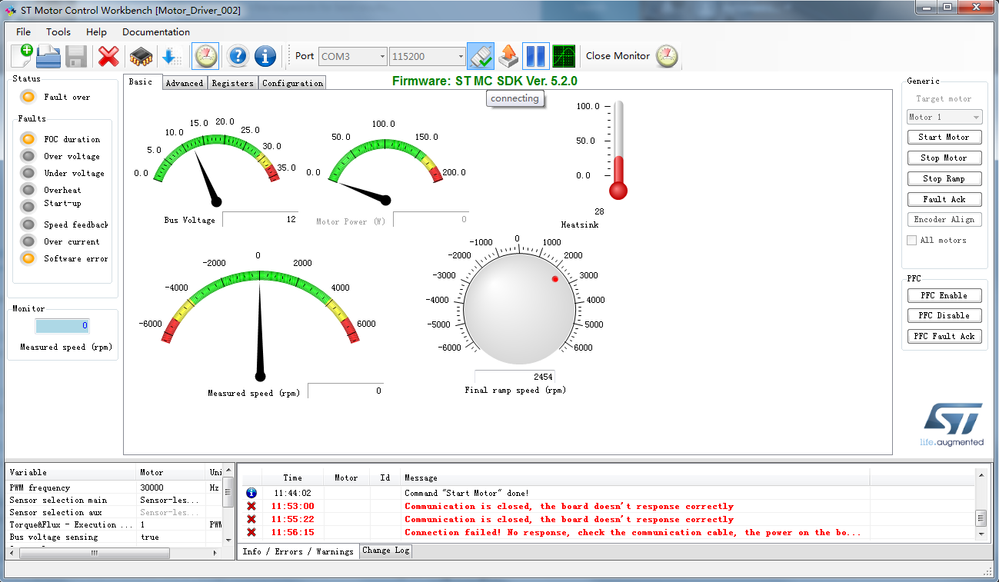Click the floppy disk save icon
This screenshot has width=999, height=582.
[x=76, y=57]
